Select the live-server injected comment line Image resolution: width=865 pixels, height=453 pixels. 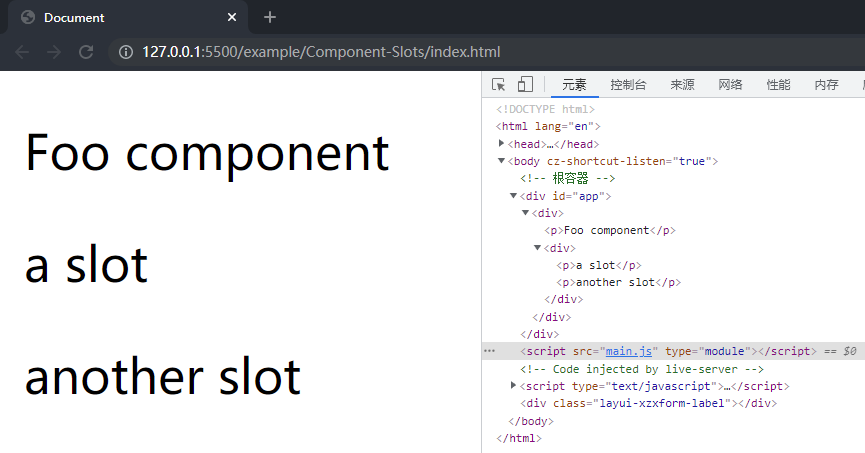click(642, 369)
